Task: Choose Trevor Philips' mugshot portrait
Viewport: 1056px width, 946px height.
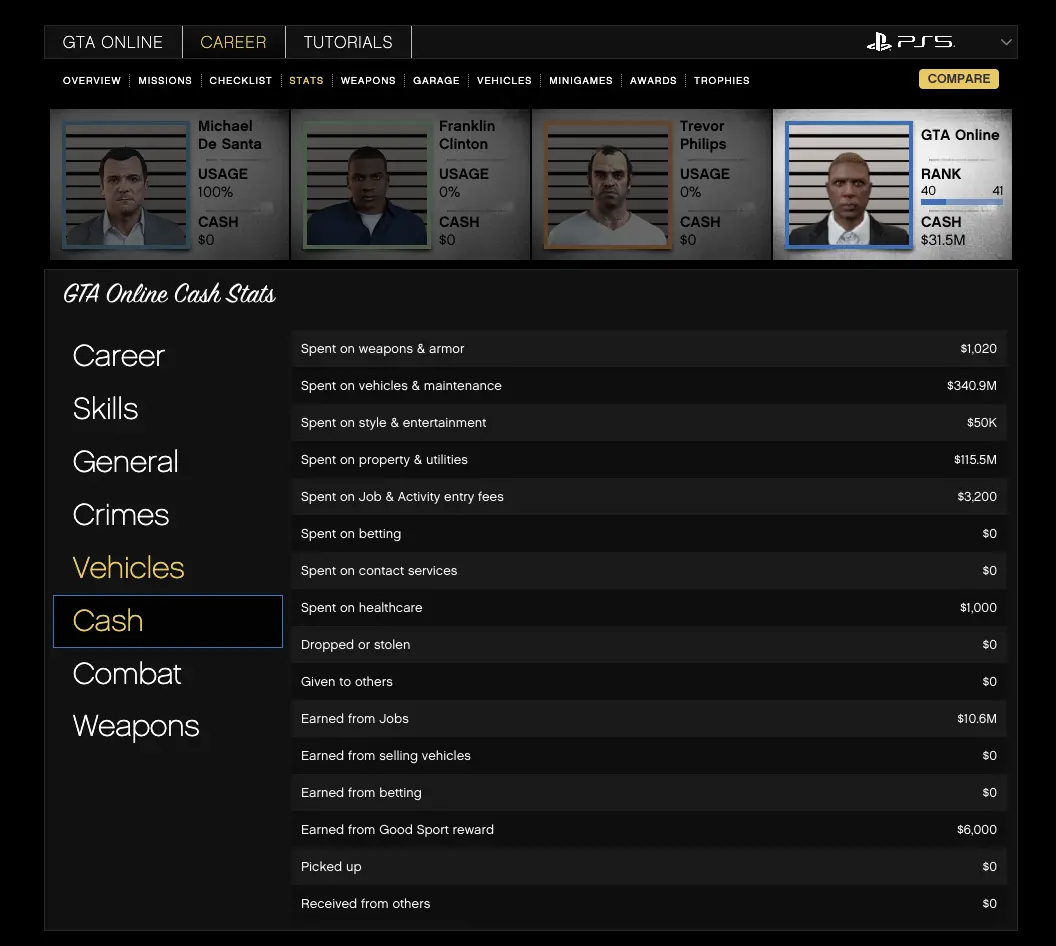Action: (x=607, y=185)
